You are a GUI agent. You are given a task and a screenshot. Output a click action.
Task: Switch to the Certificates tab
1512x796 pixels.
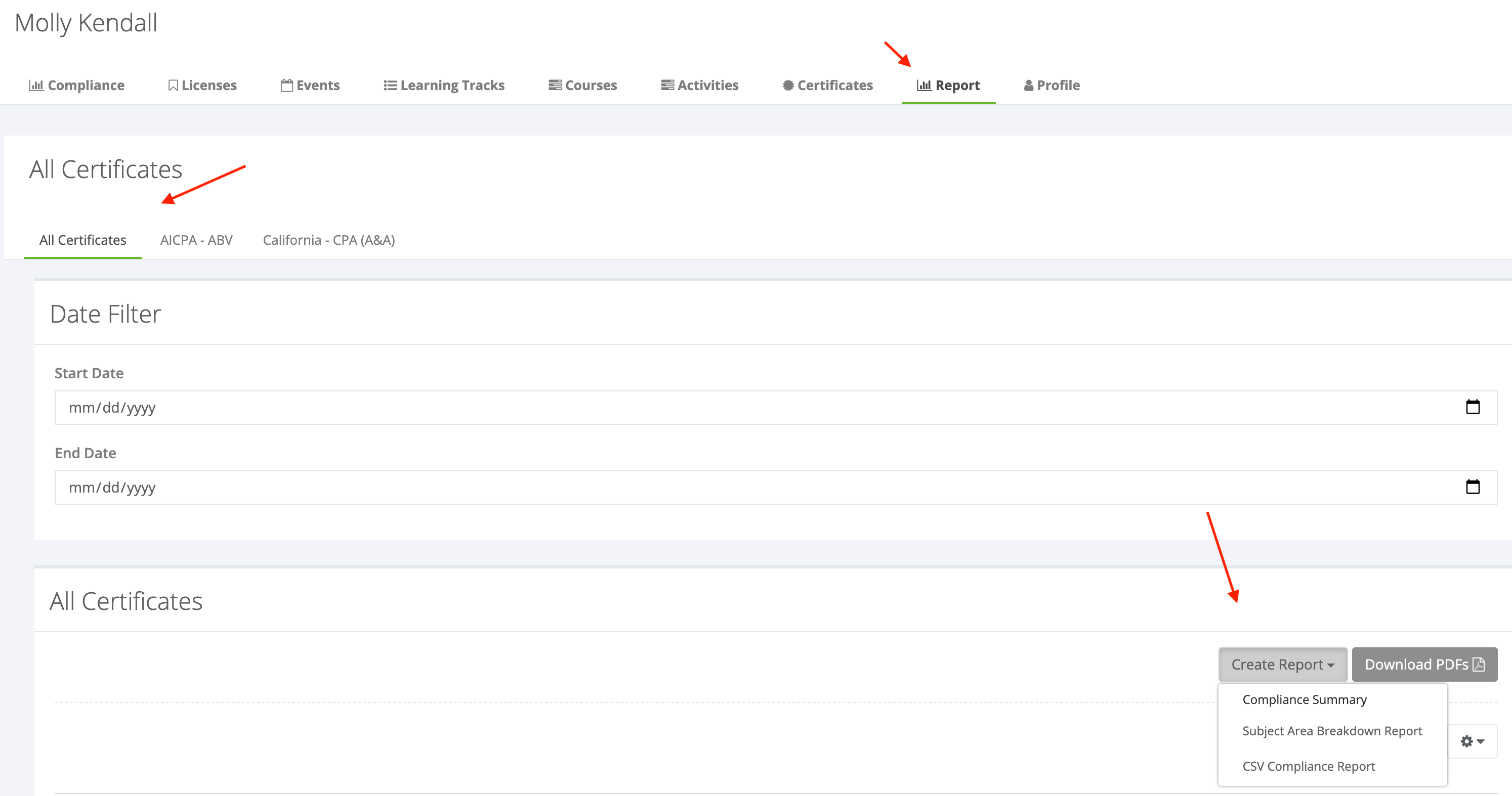point(828,85)
